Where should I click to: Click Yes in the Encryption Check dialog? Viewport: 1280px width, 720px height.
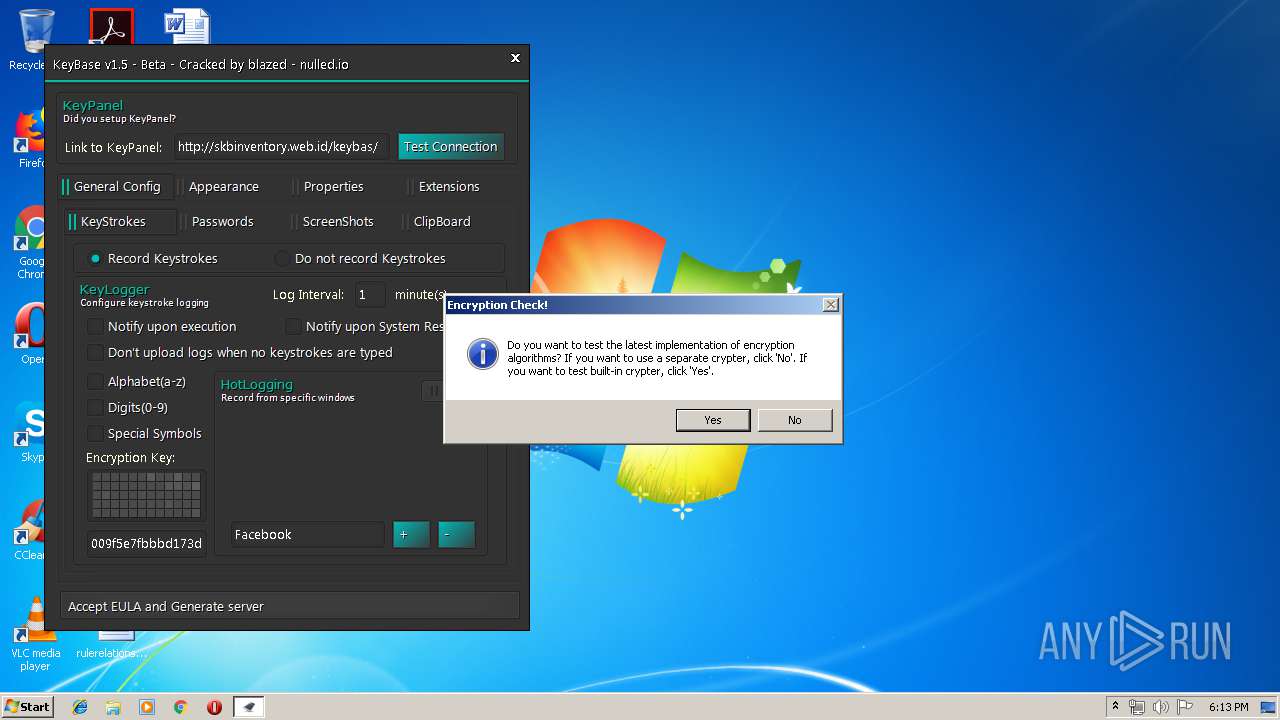(x=713, y=420)
